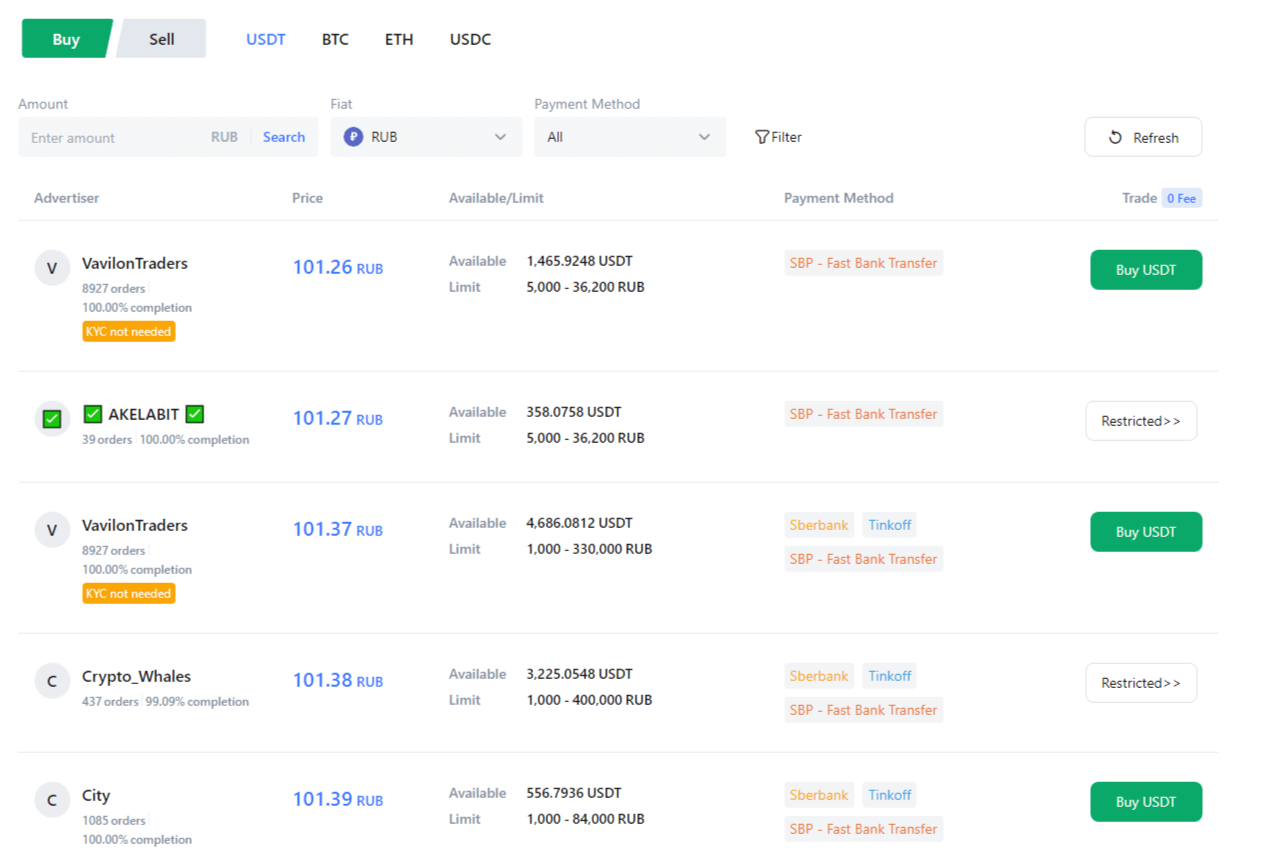This screenshot has height=851, width=1277.
Task: Click Crypto_Whales avatar circle
Action: tap(52, 682)
